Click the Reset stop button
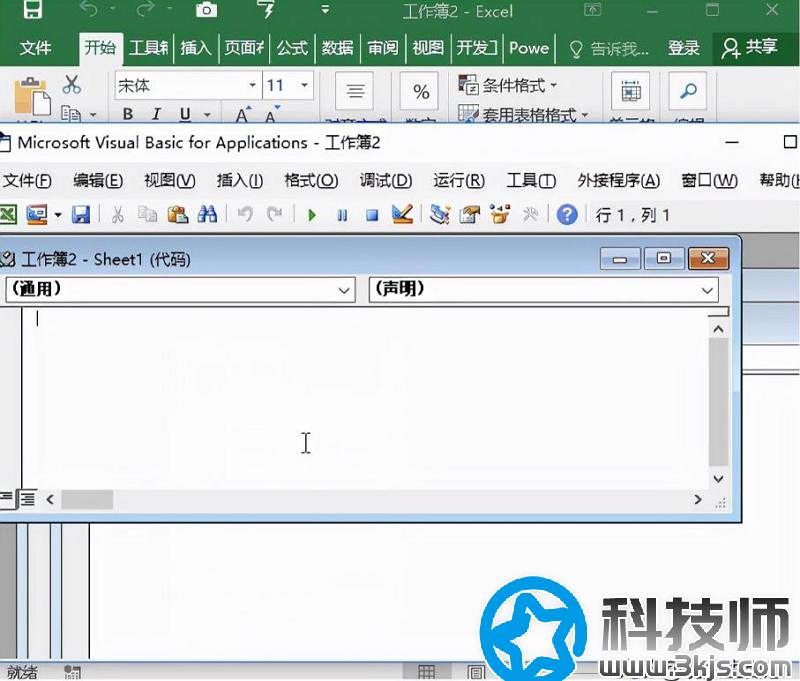 pyautogui.click(x=372, y=215)
